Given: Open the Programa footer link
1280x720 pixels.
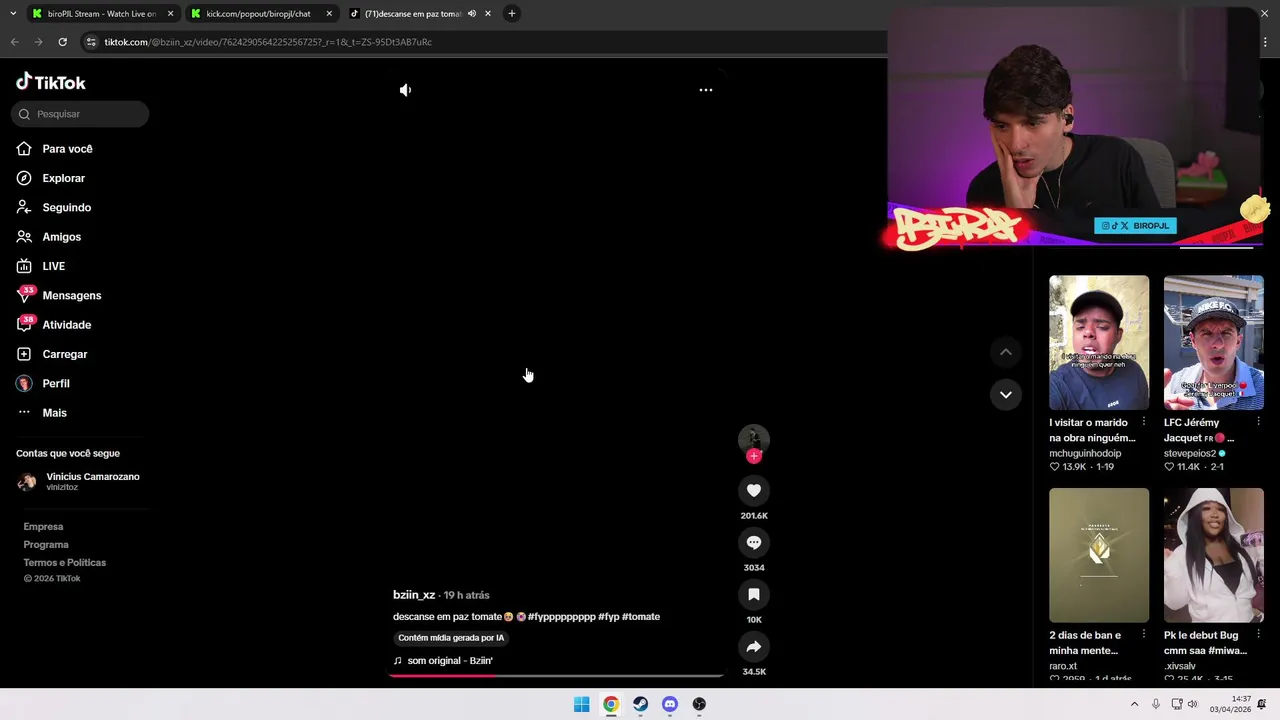Looking at the screenshot, I should pos(46,544).
